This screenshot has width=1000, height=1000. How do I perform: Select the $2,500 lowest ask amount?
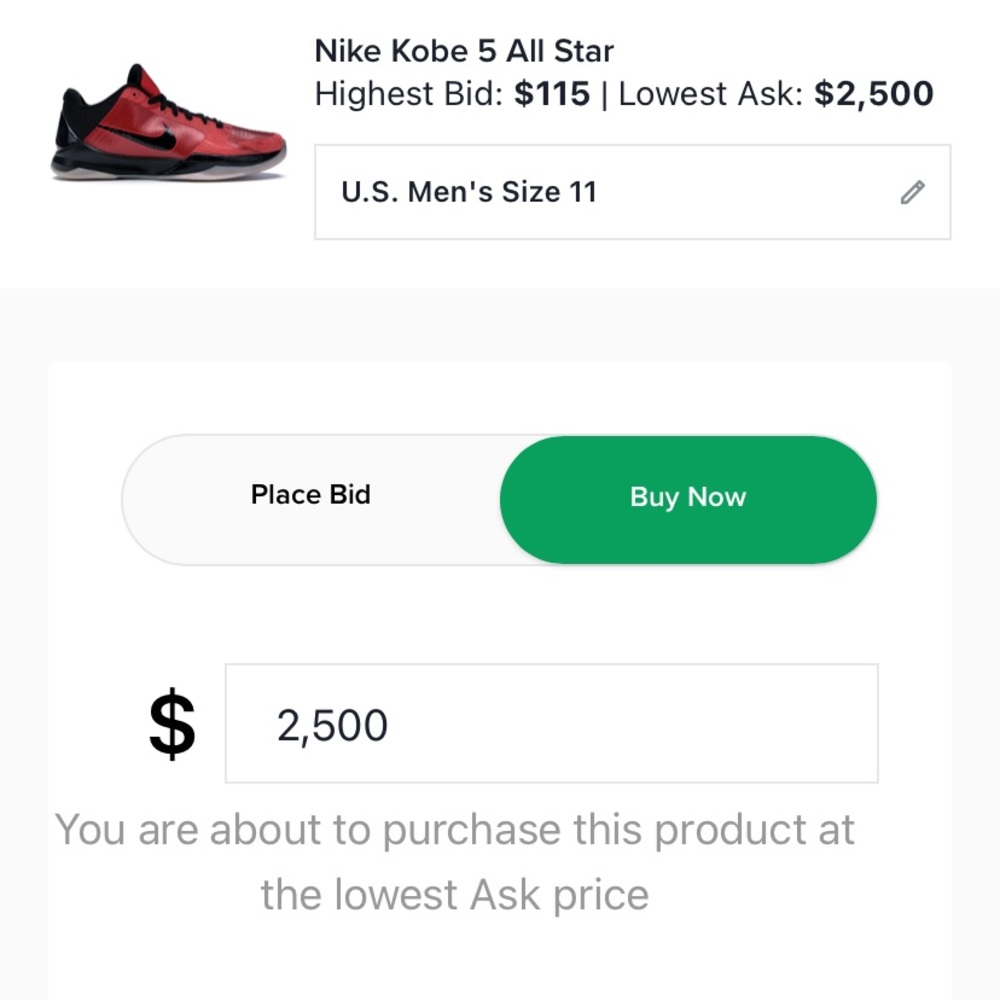coord(873,95)
